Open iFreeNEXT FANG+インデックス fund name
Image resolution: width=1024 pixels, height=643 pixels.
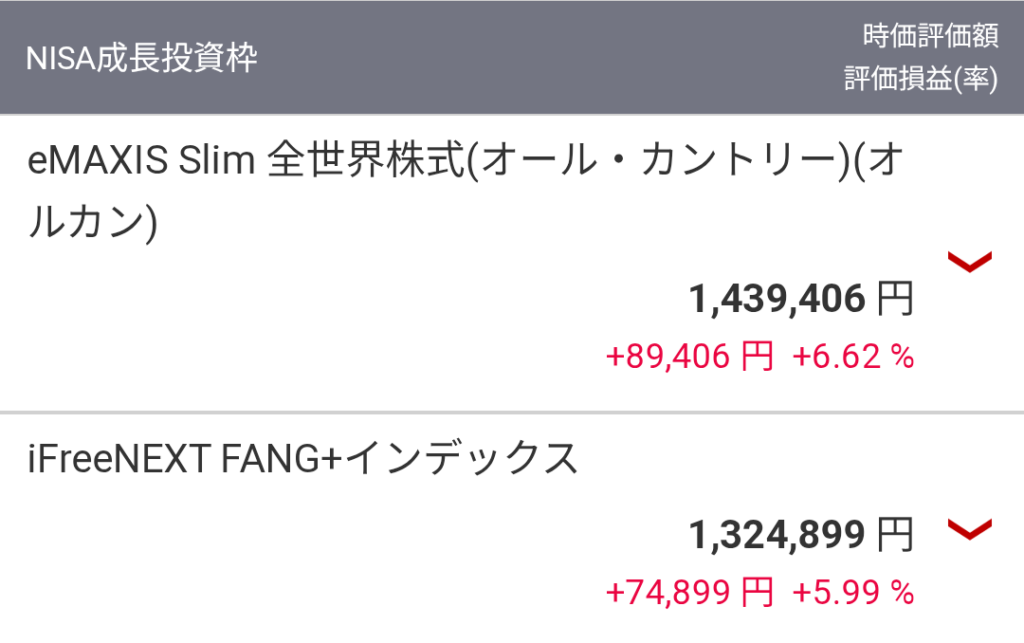303,459
